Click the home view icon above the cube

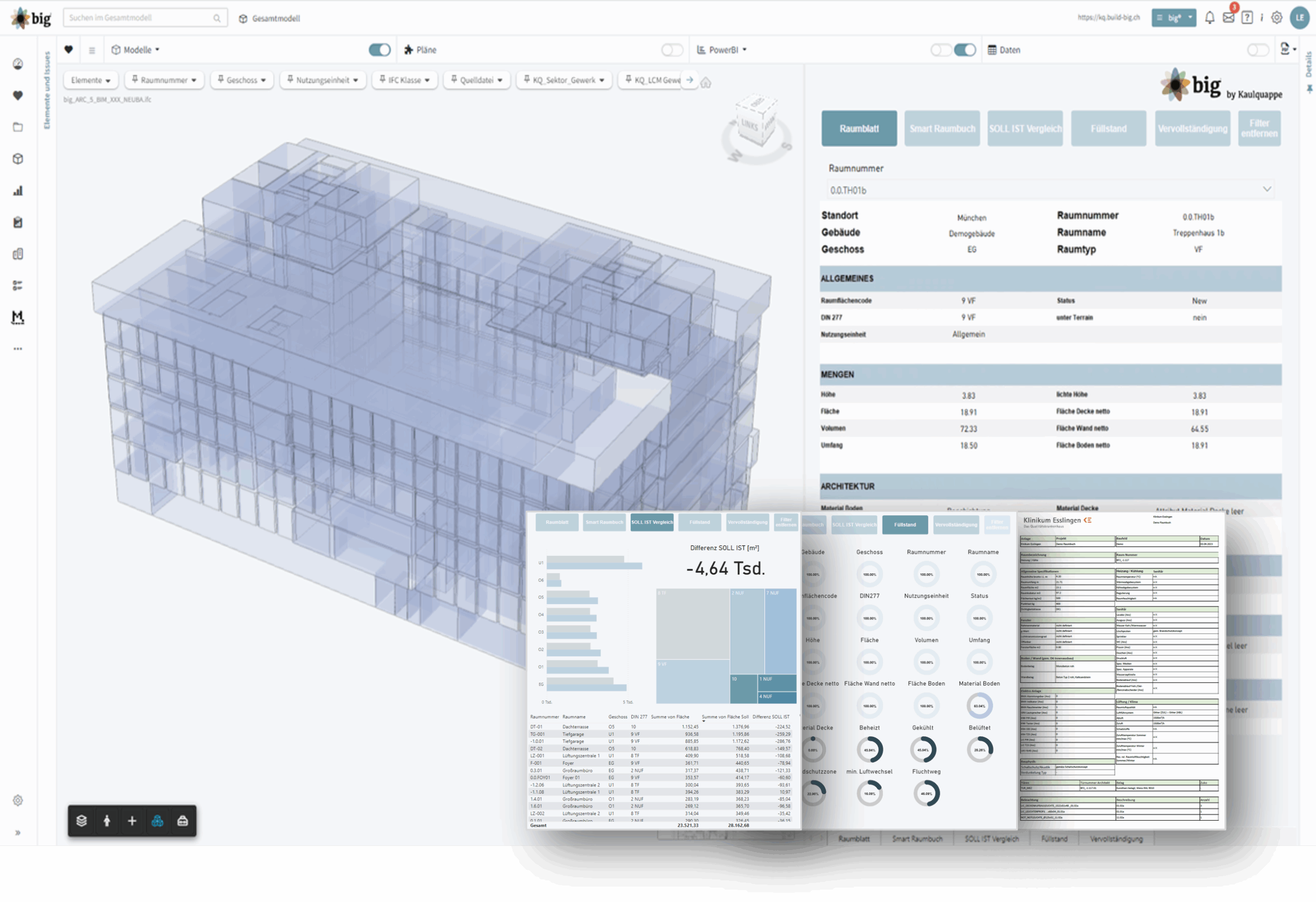tap(706, 83)
